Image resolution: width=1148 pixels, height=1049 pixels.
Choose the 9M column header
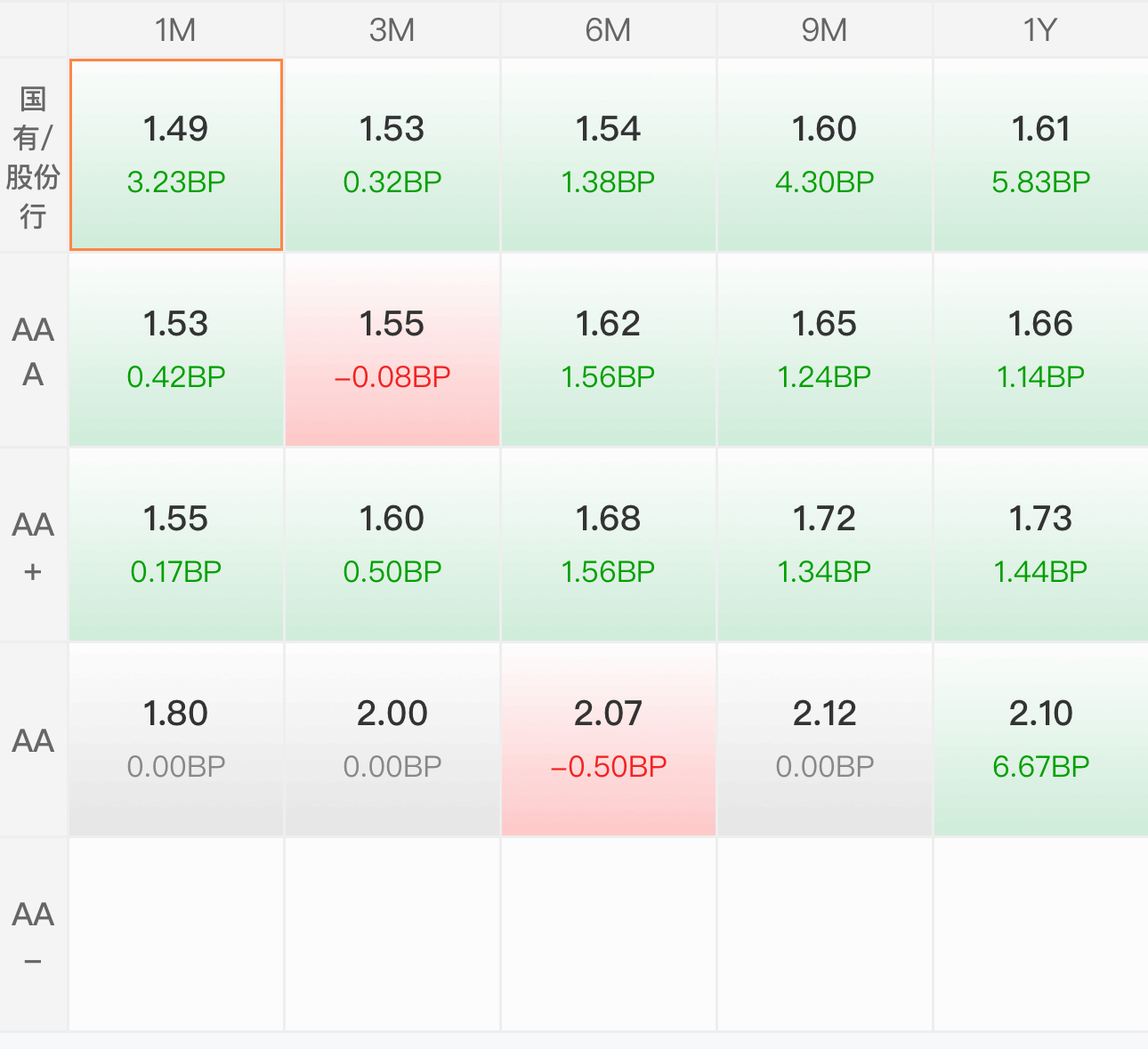point(825,29)
